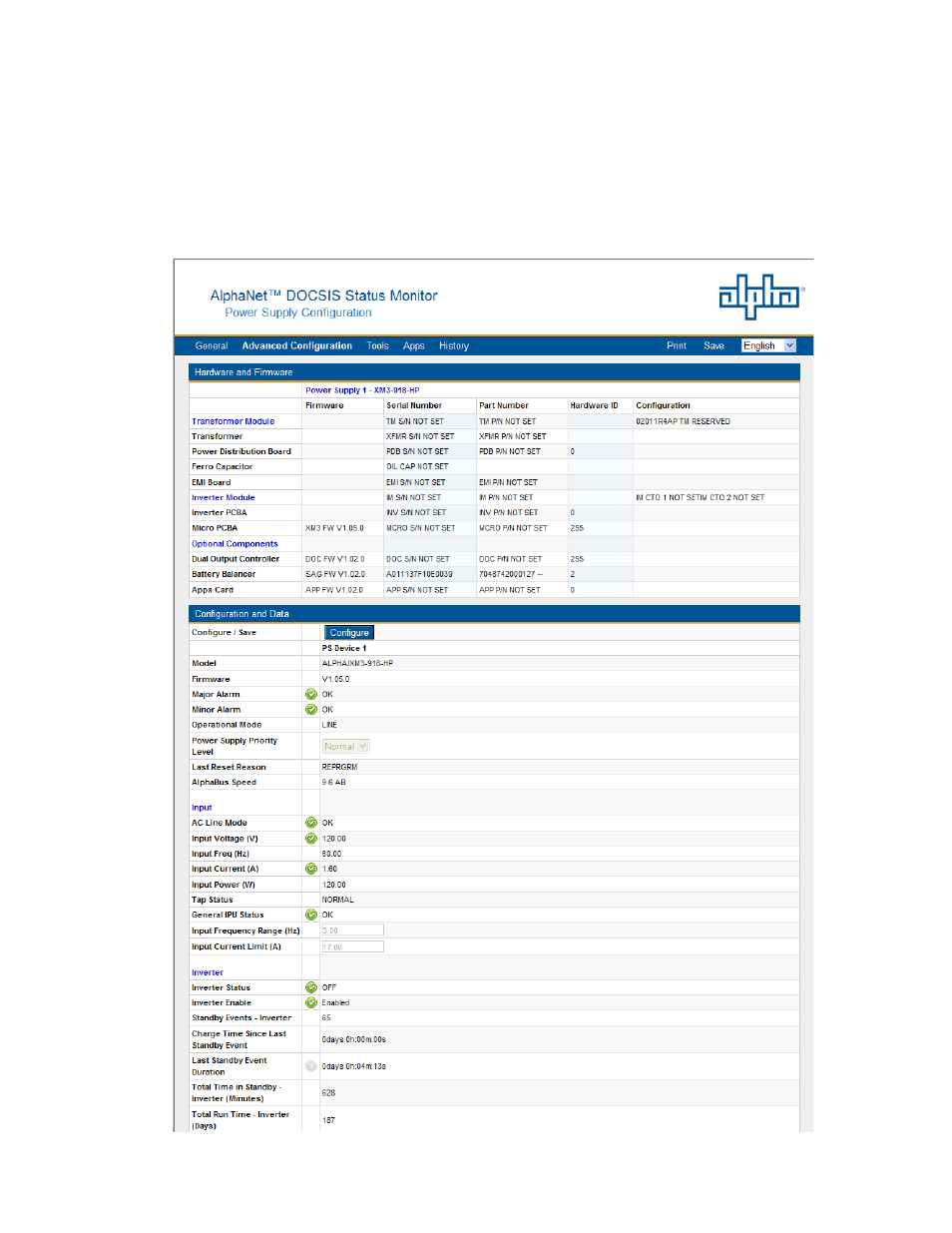This screenshot has width=952, height=1233.
Task: Click Last Standby Event Duration value 0days 0h:04m:13s
Action: pos(353,1066)
